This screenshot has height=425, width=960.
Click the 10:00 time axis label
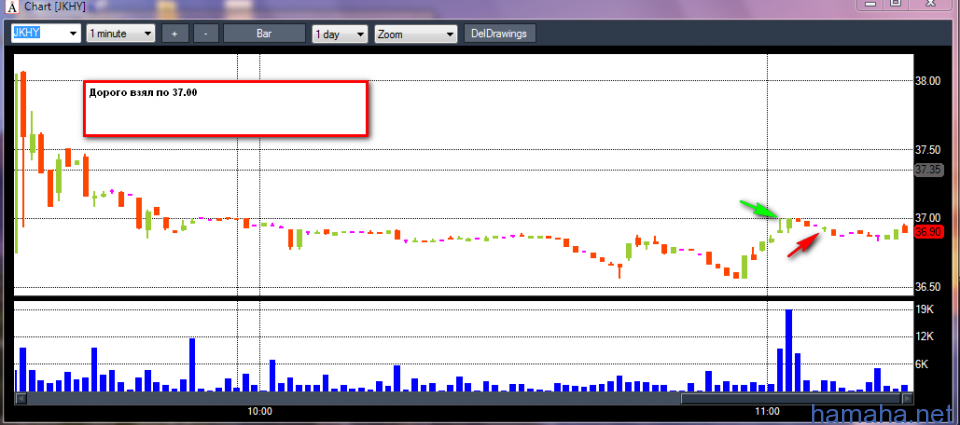[260, 411]
